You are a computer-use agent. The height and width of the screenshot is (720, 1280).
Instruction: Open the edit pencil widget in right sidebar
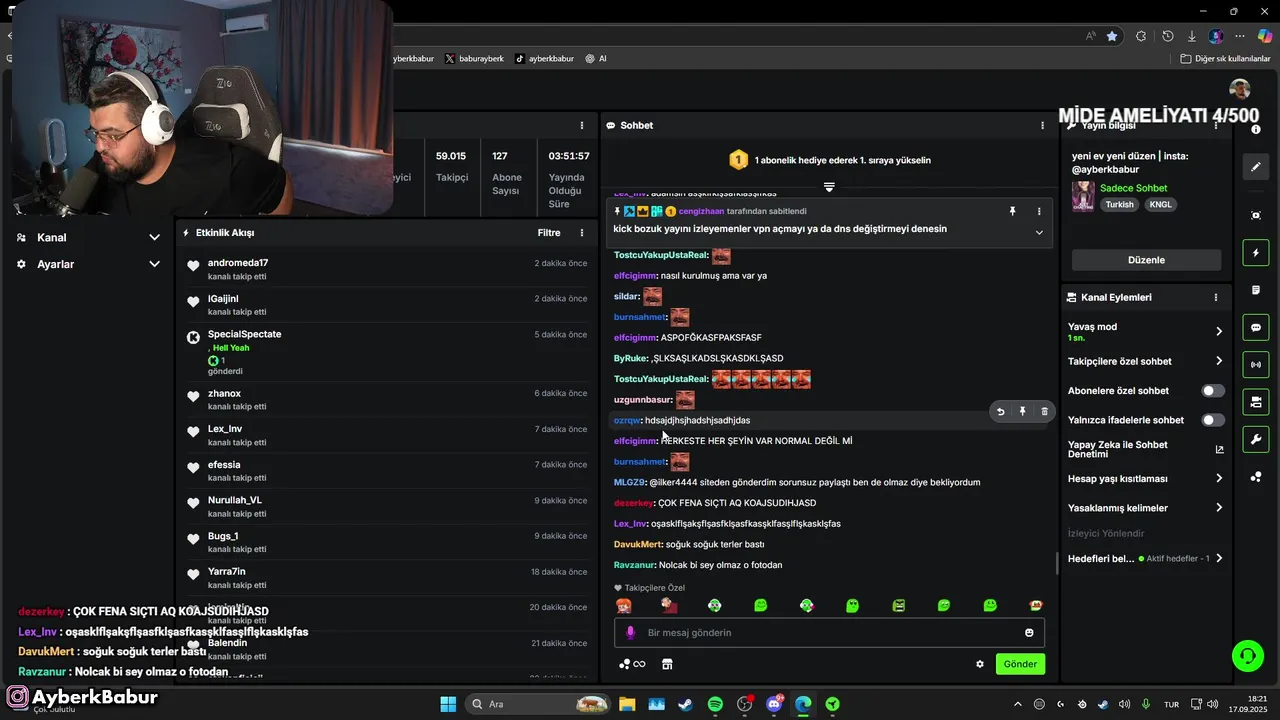click(x=1256, y=166)
